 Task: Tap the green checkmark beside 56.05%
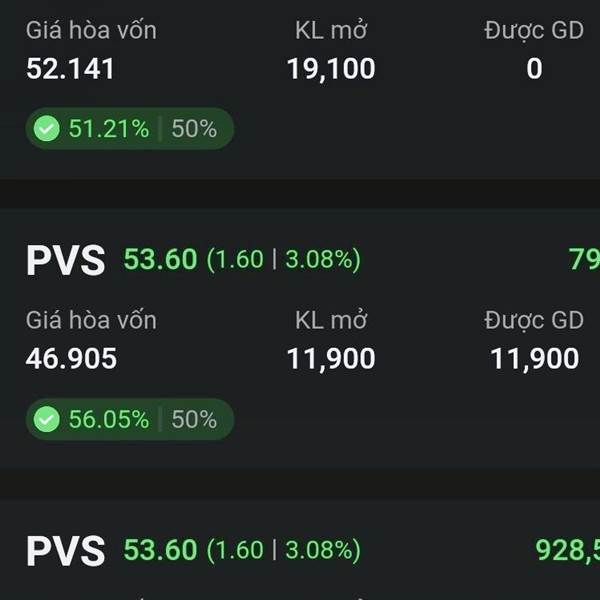click(47, 419)
